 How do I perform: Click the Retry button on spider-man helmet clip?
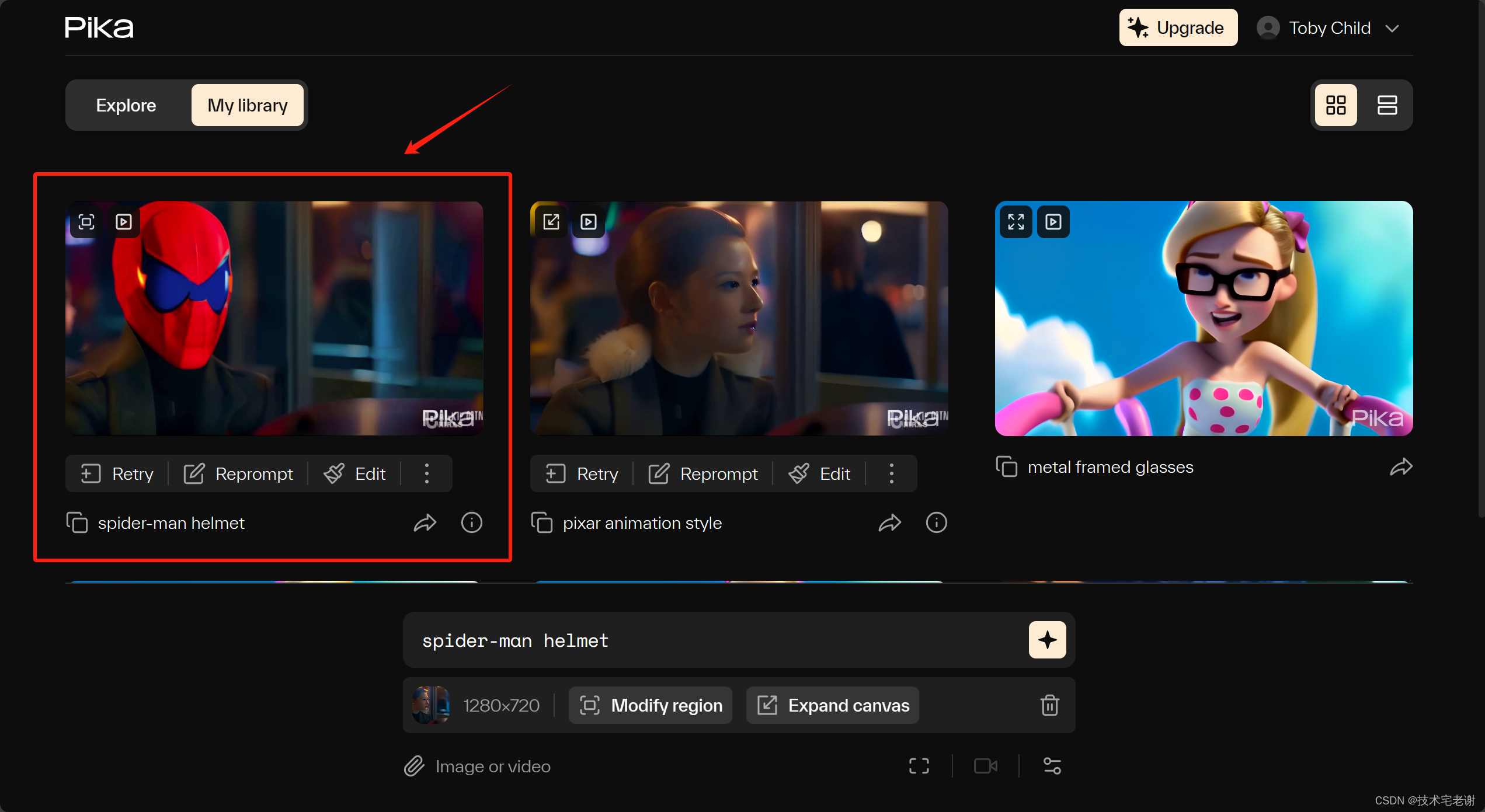tap(117, 473)
